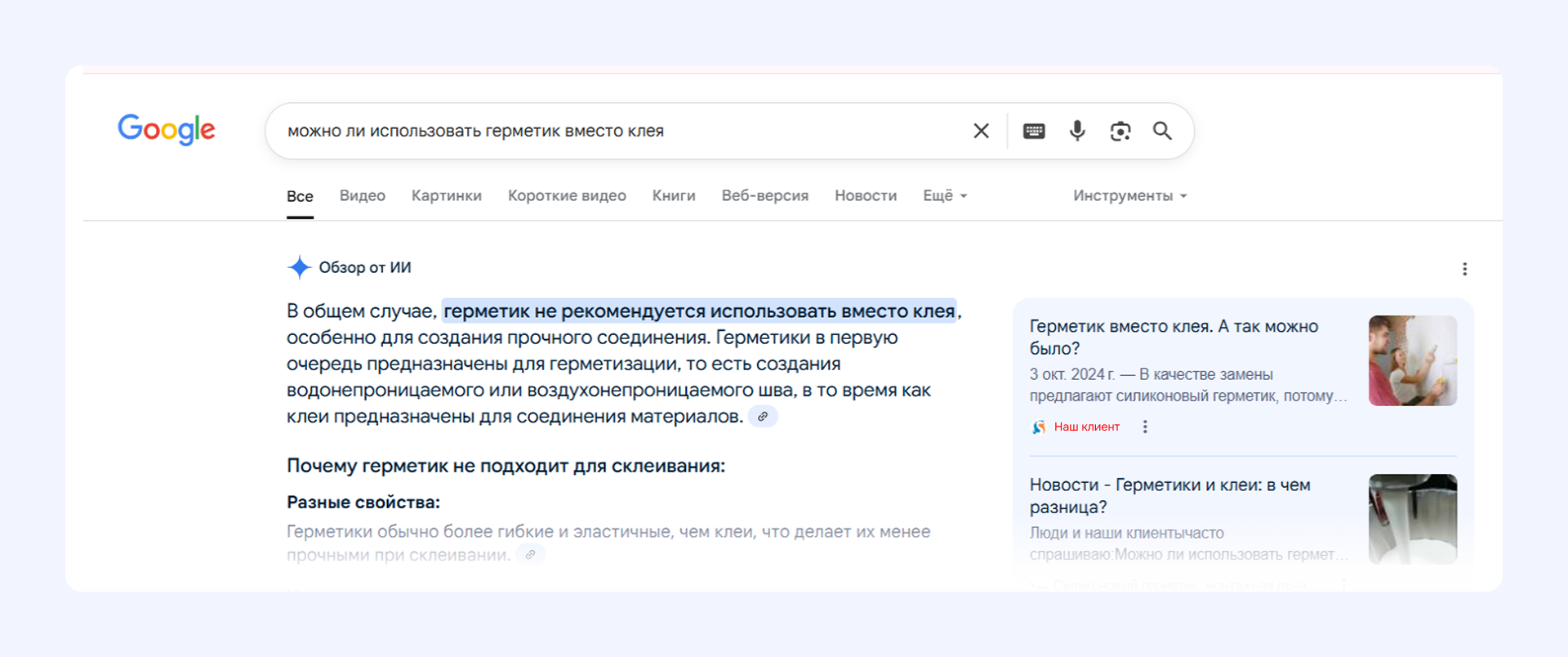The height and width of the screenshot is (657, 1568).
Task: Open image search with camera lens icon
Action: (x=1120, y=131)
